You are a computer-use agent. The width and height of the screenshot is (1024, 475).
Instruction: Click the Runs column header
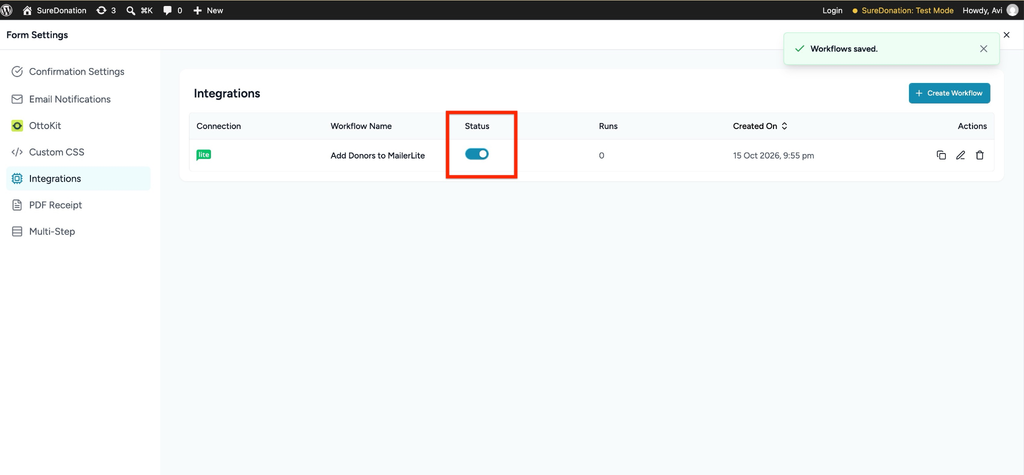tap(608, 126)
